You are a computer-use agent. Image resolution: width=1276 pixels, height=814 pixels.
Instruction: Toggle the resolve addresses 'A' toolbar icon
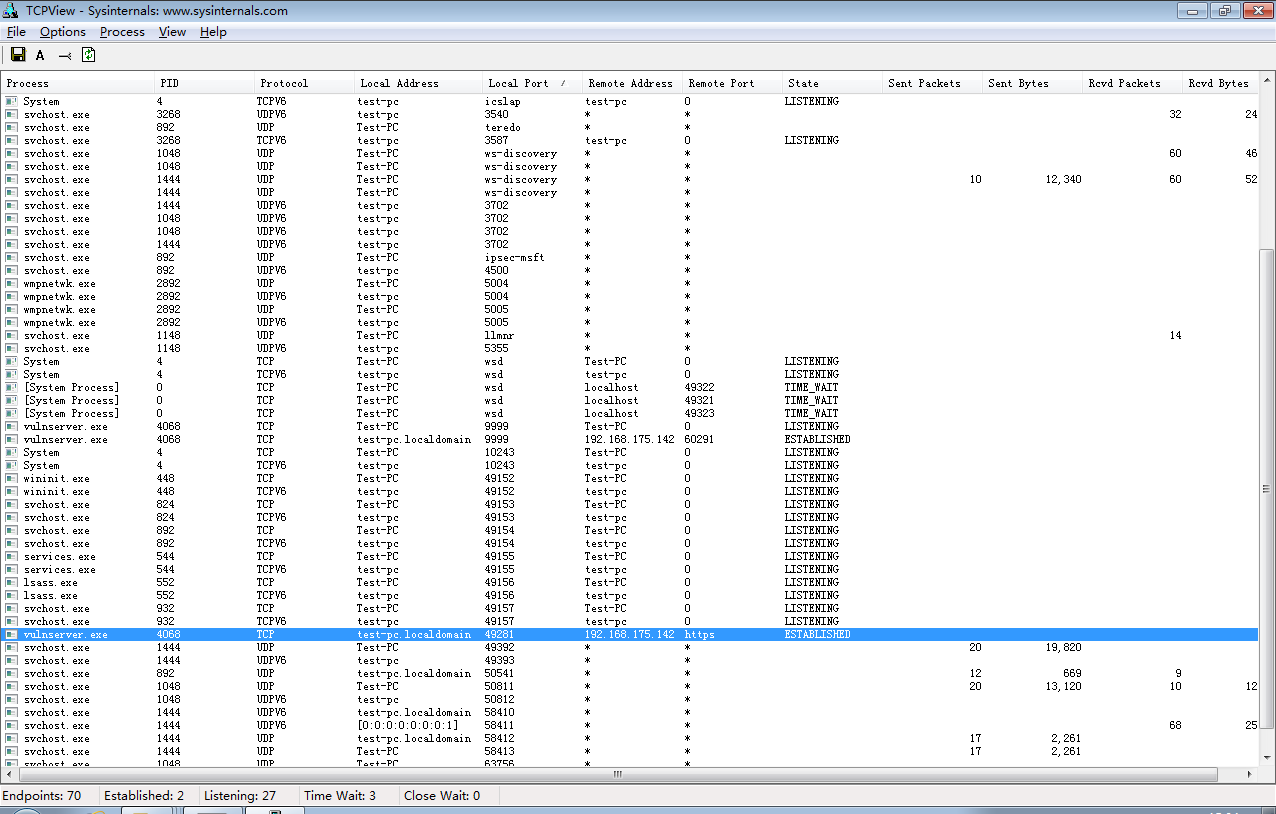(40, 55)
